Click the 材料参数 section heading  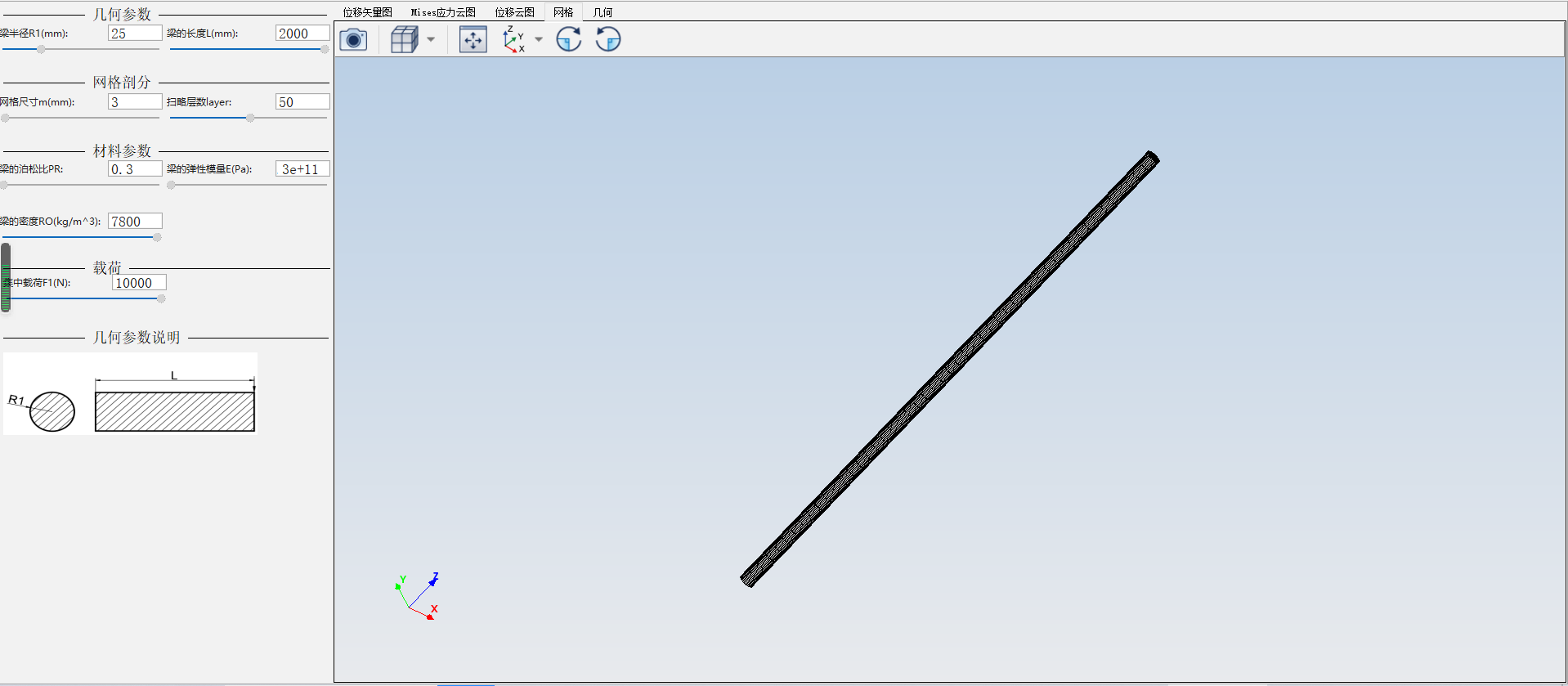click(x=122, y=151)
